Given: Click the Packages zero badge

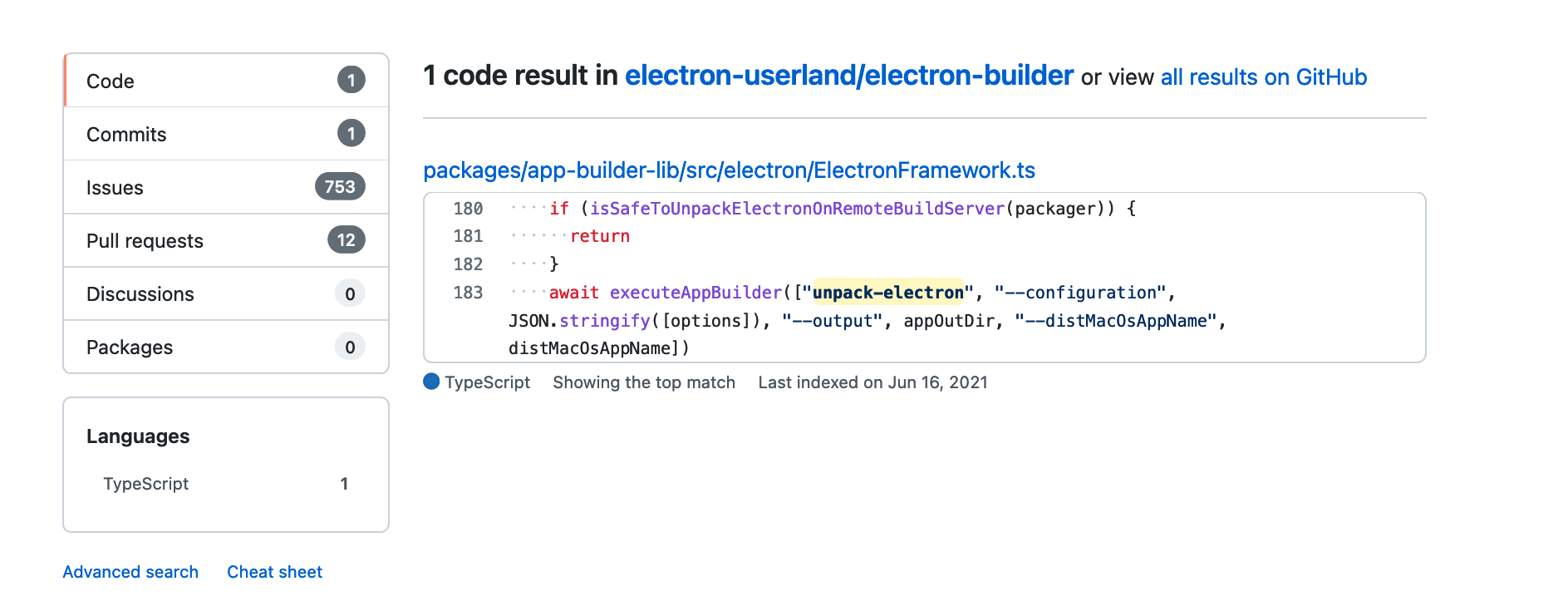Looking at the screenshot, I should pyautogui.click(x=350, y=347).
